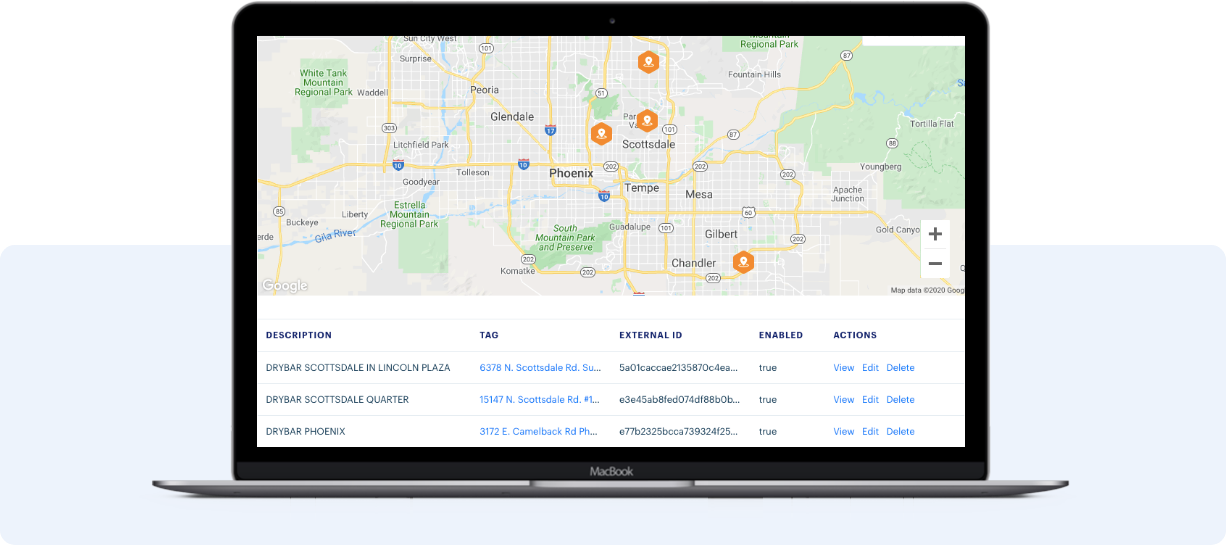Zoom in the map with plus button

(x=935, y=234)
